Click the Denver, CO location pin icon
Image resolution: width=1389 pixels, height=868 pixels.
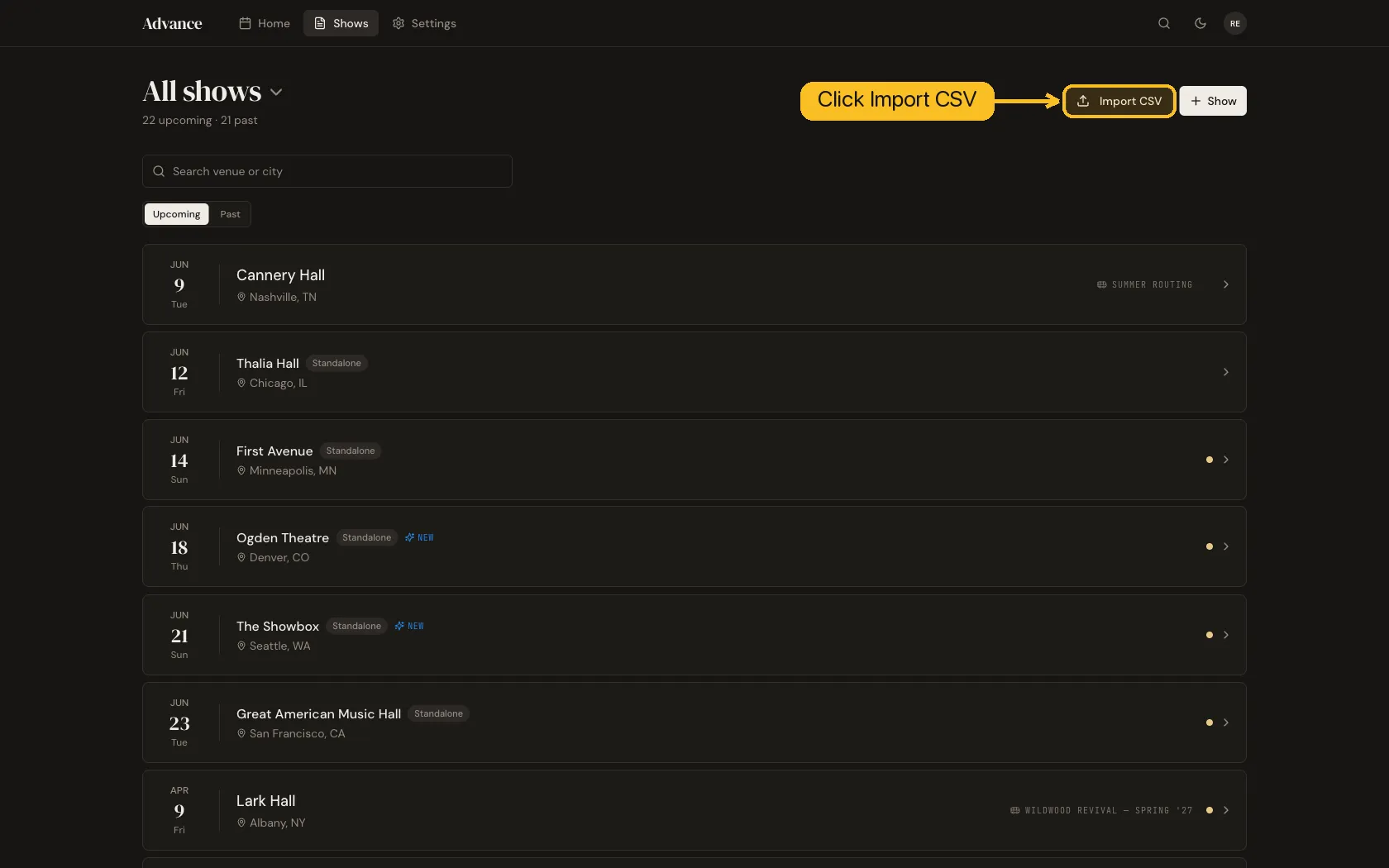pyautogui.click(x=241, y=557)
